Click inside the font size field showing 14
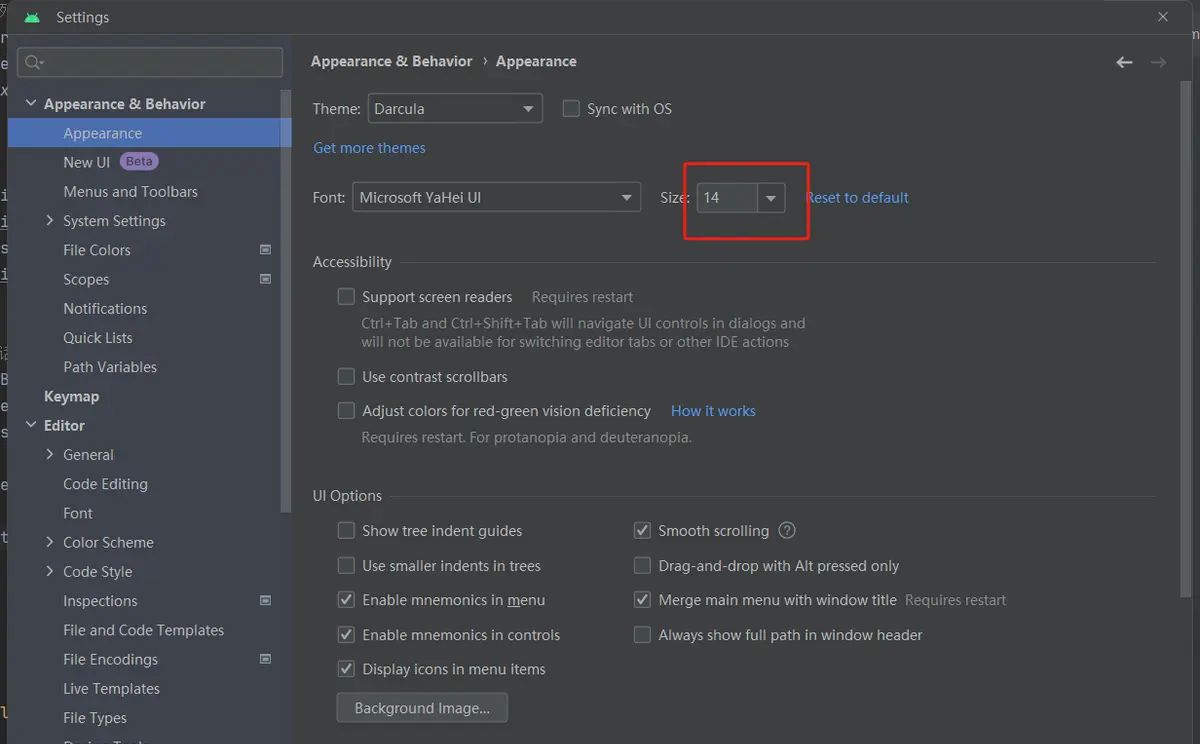Image resolution: width=1200 pixels, height=744 pixels. pyautogui.click(x=728, y=197)
